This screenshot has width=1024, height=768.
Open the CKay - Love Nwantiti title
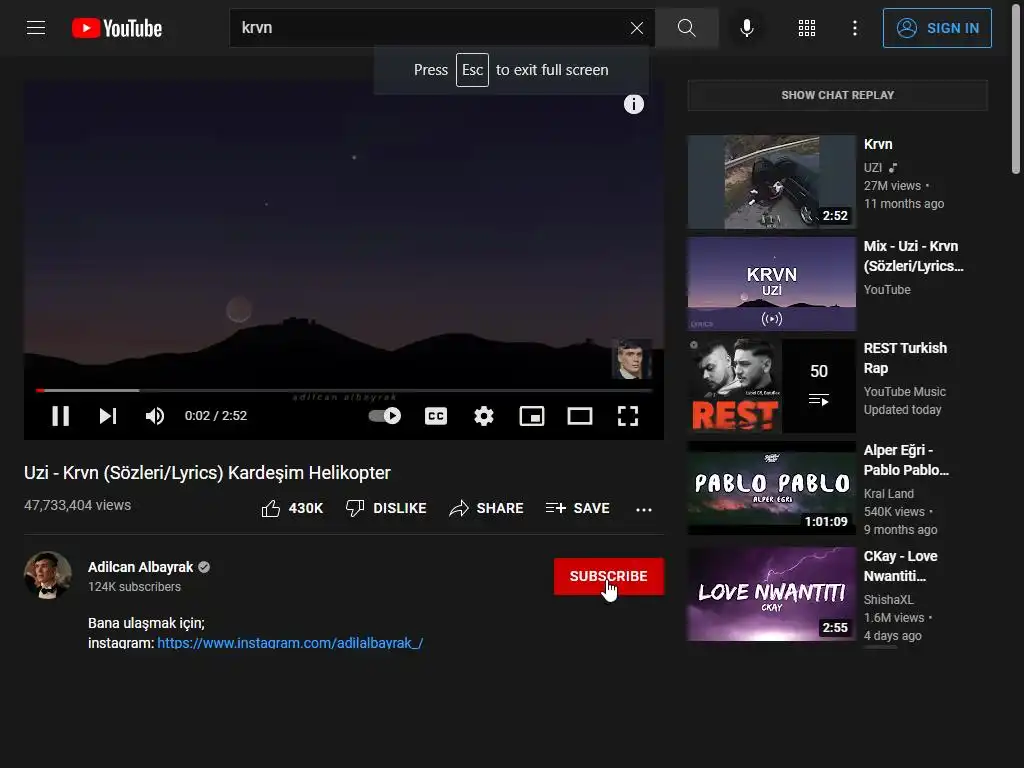coord(901,566)
